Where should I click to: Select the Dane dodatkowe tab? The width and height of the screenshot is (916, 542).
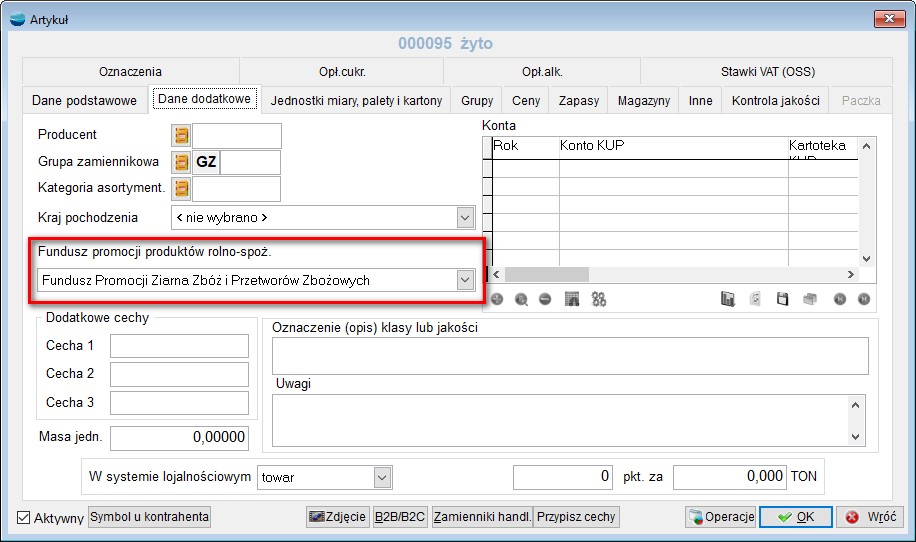pos(204,99)
